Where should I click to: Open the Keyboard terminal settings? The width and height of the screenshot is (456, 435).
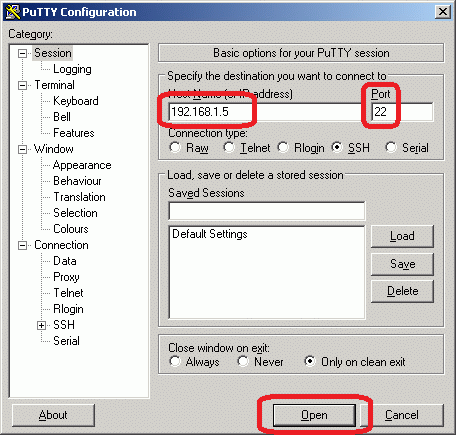(x=76, y=101)
